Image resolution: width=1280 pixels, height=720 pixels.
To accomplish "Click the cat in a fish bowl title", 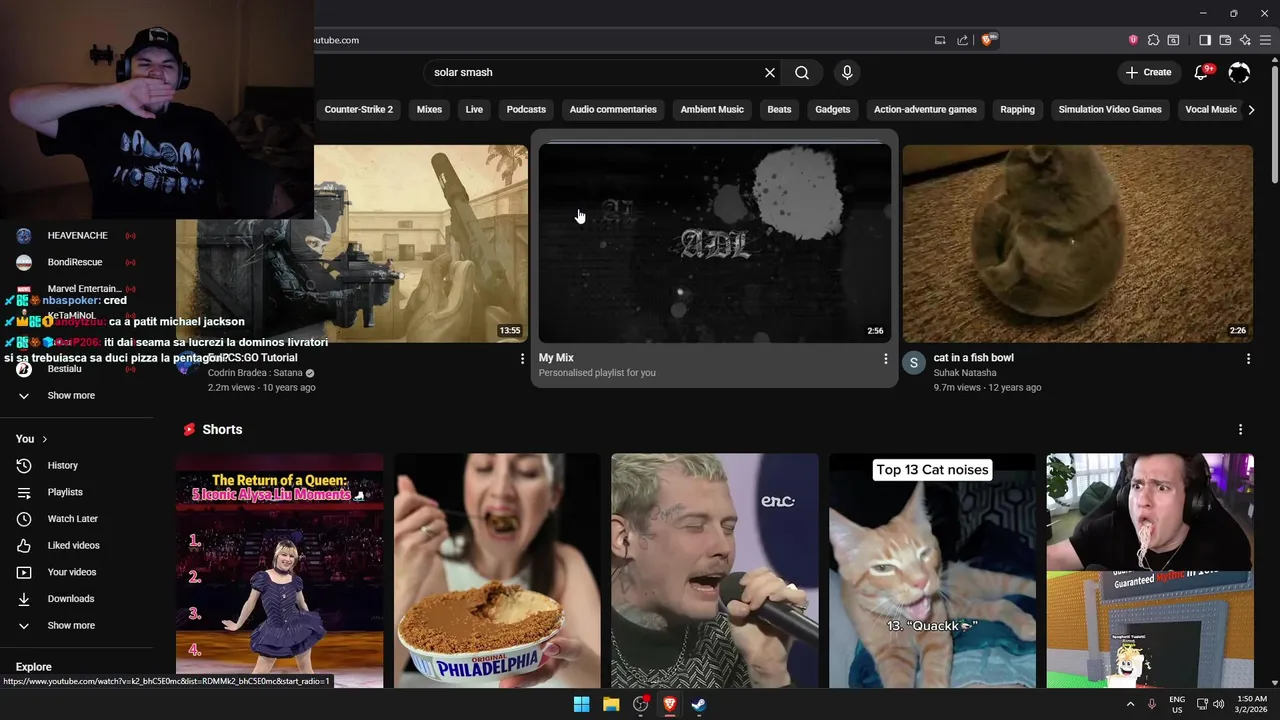I will tap(973, 358).
